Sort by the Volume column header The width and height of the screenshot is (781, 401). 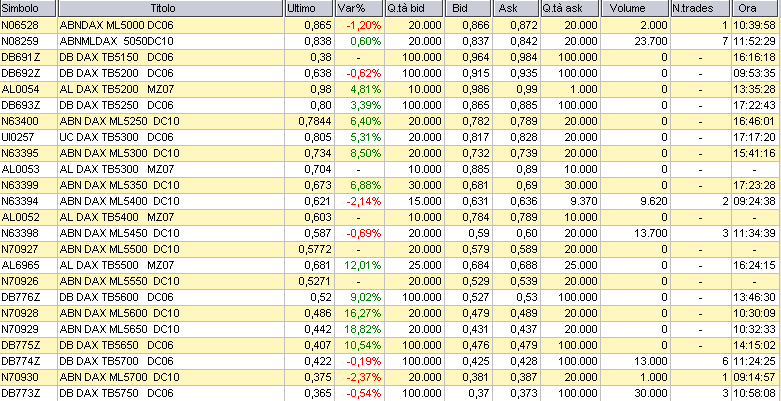(x=635, y=8)
